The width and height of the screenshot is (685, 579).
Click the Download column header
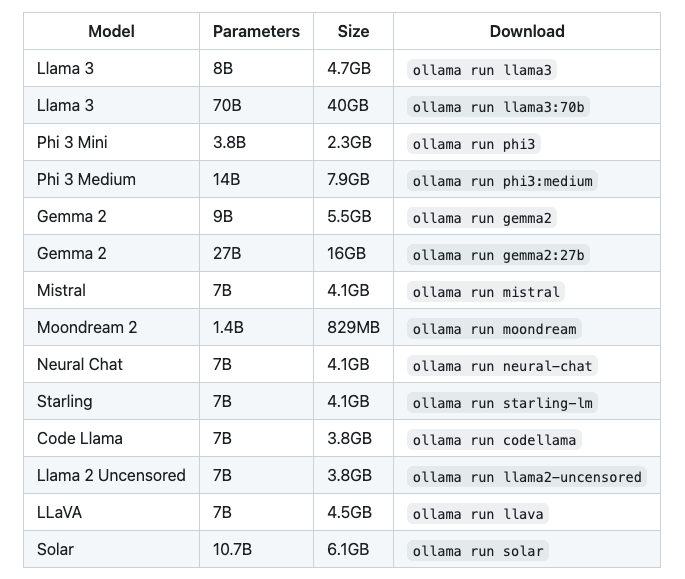[x=527, y=31]
